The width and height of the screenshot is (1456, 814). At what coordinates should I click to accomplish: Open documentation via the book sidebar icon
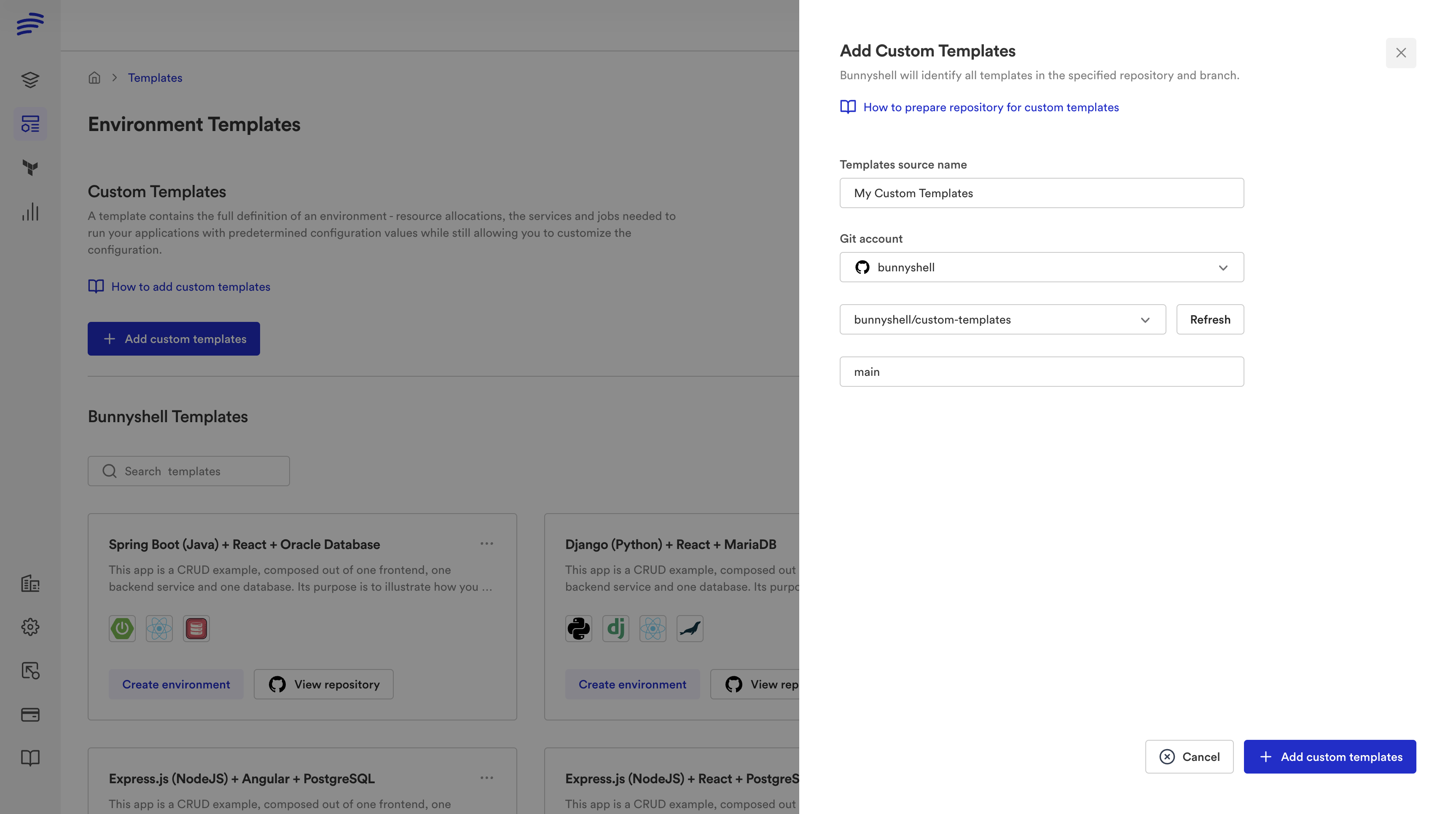30,758
